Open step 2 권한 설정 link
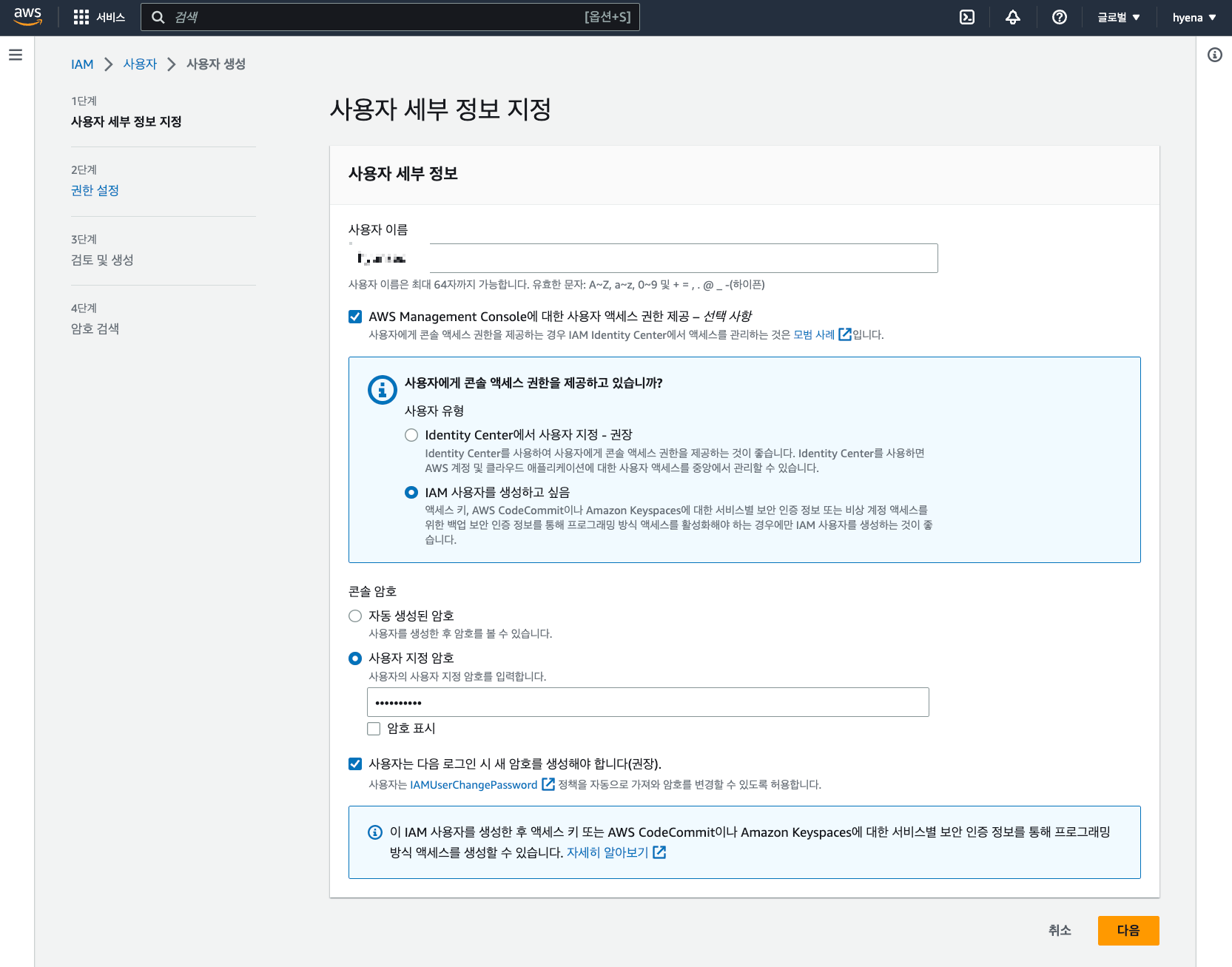Viewport: 1232px width, 967px height. pyautogui.click(x=95, y=190)
